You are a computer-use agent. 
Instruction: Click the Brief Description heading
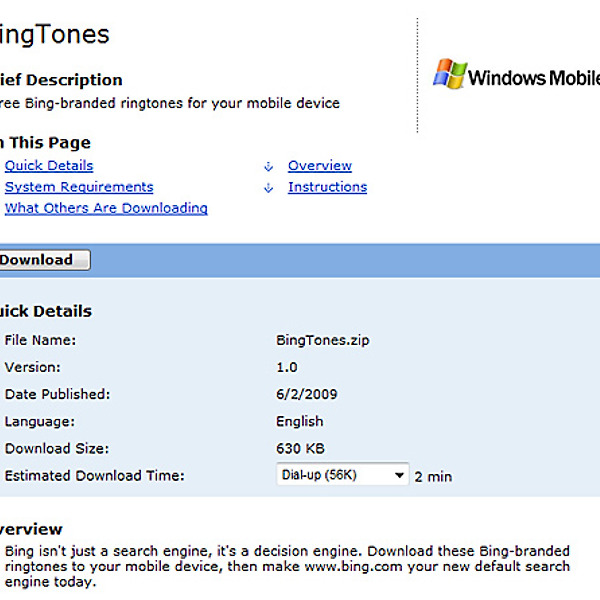pos(60,80)
